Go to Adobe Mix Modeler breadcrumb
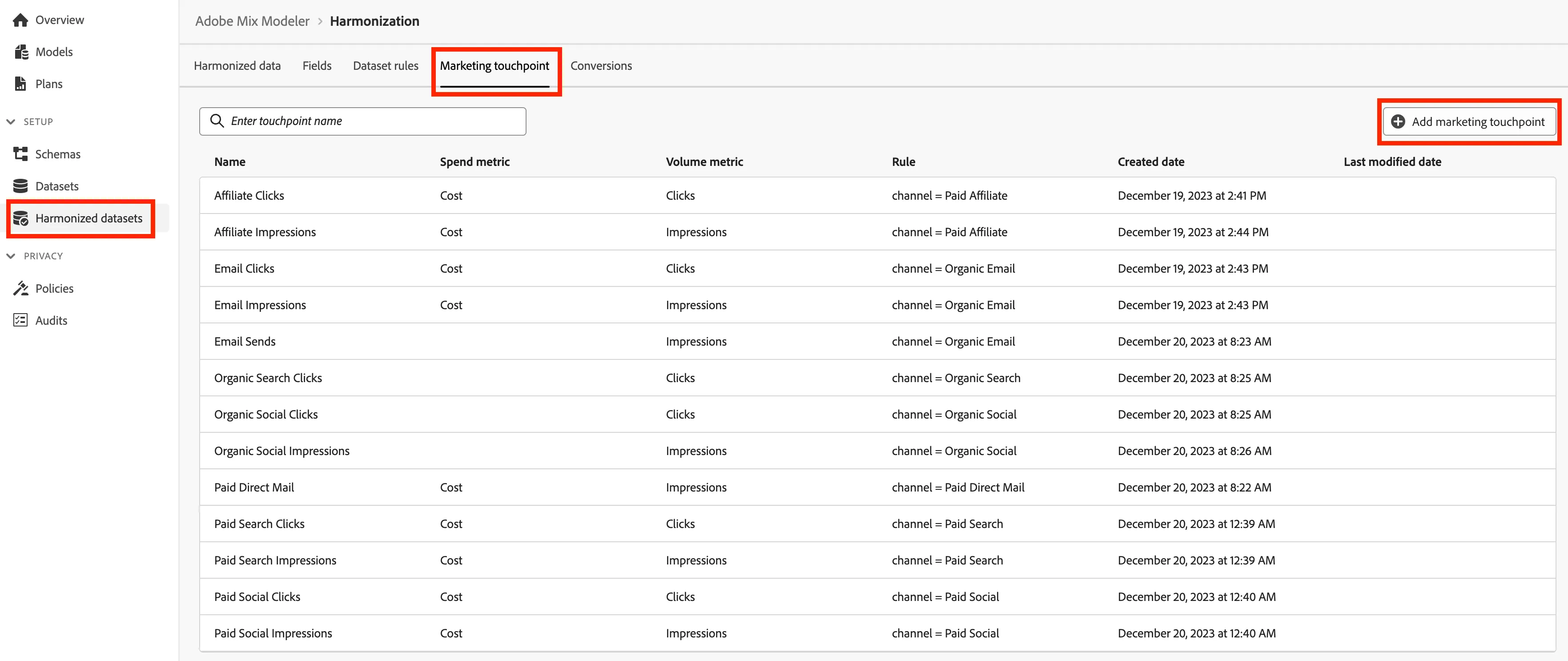1568x661 pixels. [252, 21]
